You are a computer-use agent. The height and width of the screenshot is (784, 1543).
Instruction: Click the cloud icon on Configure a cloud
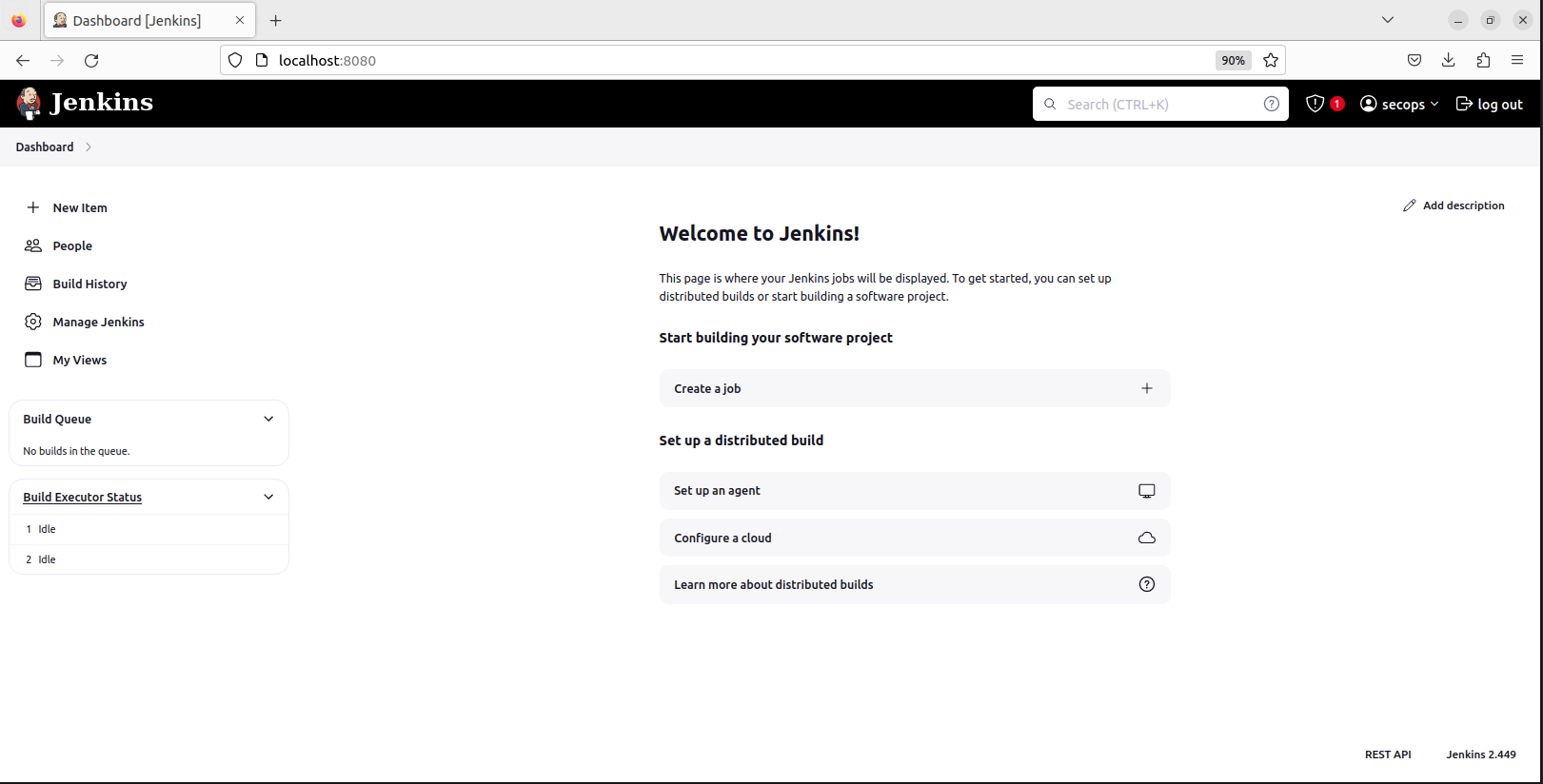pyautogui.click(x=1147, y=538)
